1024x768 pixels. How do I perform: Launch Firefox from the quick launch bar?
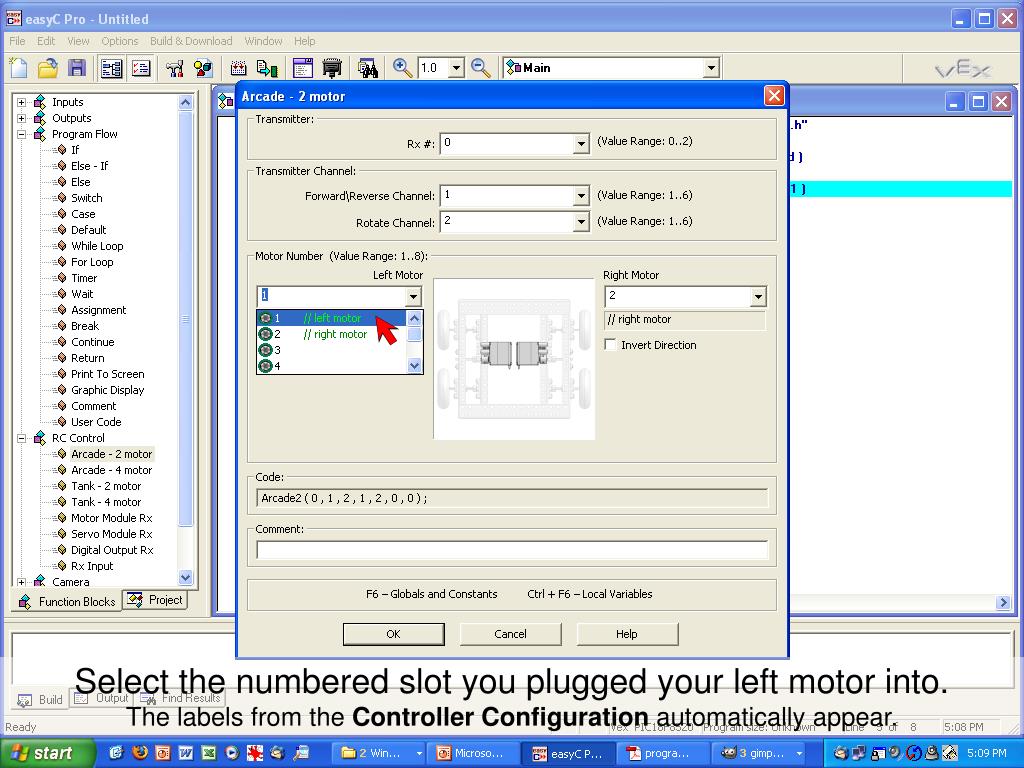(140, 753)
